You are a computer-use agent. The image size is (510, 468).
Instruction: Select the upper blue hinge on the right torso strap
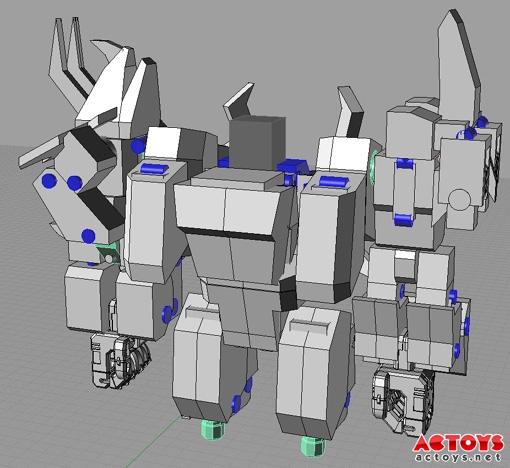(x=404, y=164)
